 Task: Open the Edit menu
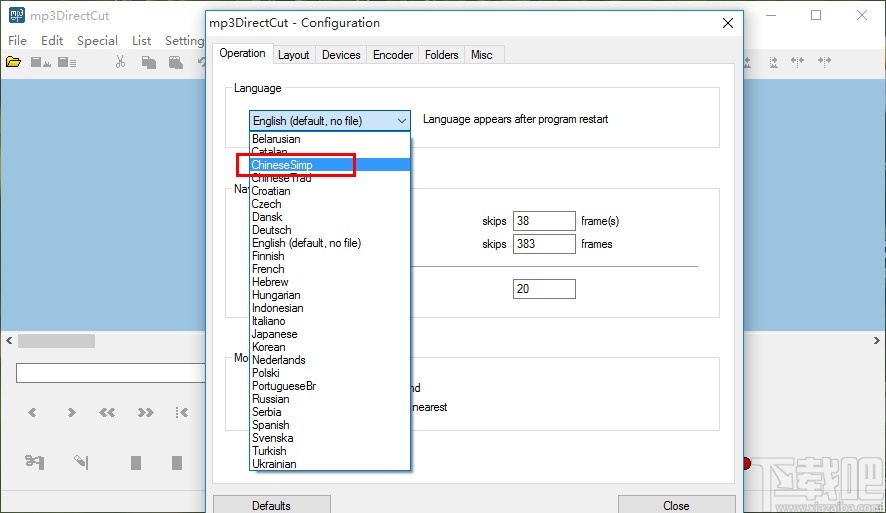[52, 41]
